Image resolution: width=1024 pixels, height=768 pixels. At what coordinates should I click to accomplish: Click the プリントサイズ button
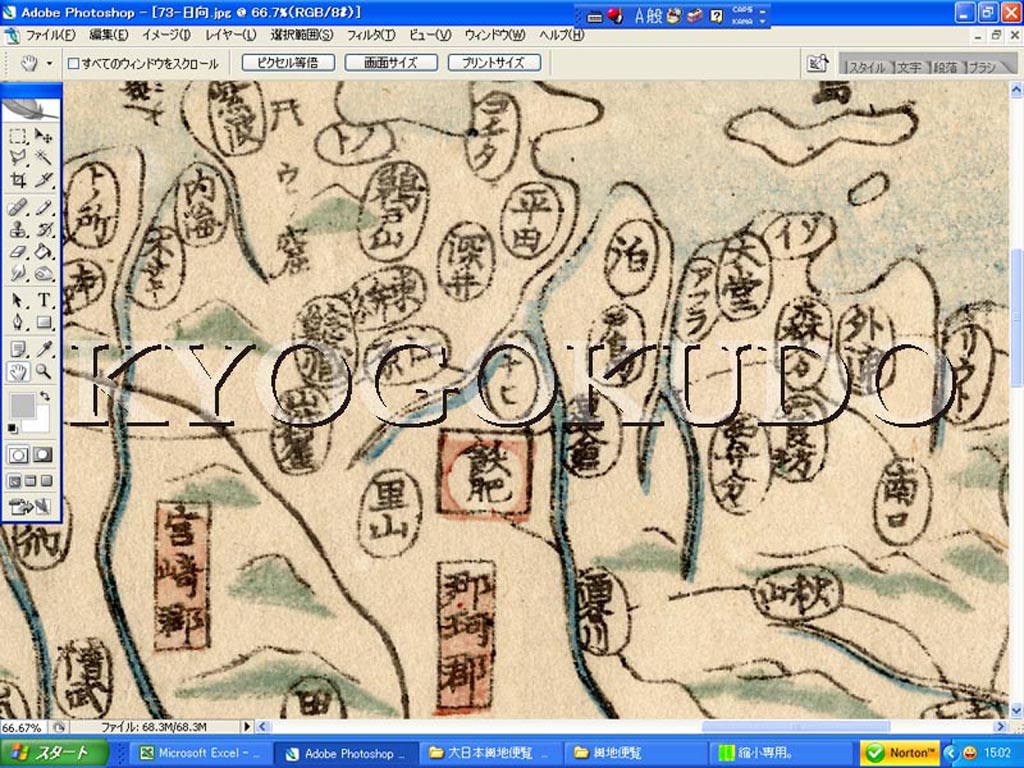click(x=494, y=63)
